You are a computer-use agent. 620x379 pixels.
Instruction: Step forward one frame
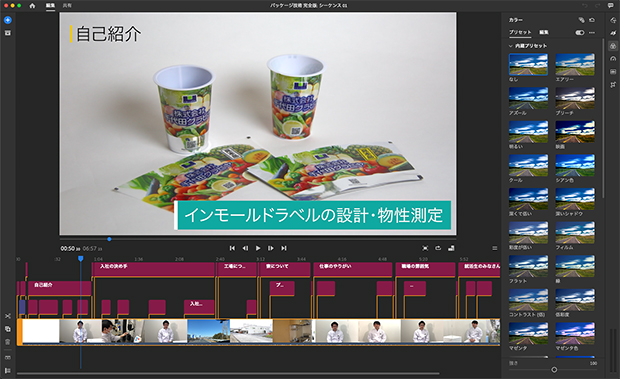click(x=271, y=248)
